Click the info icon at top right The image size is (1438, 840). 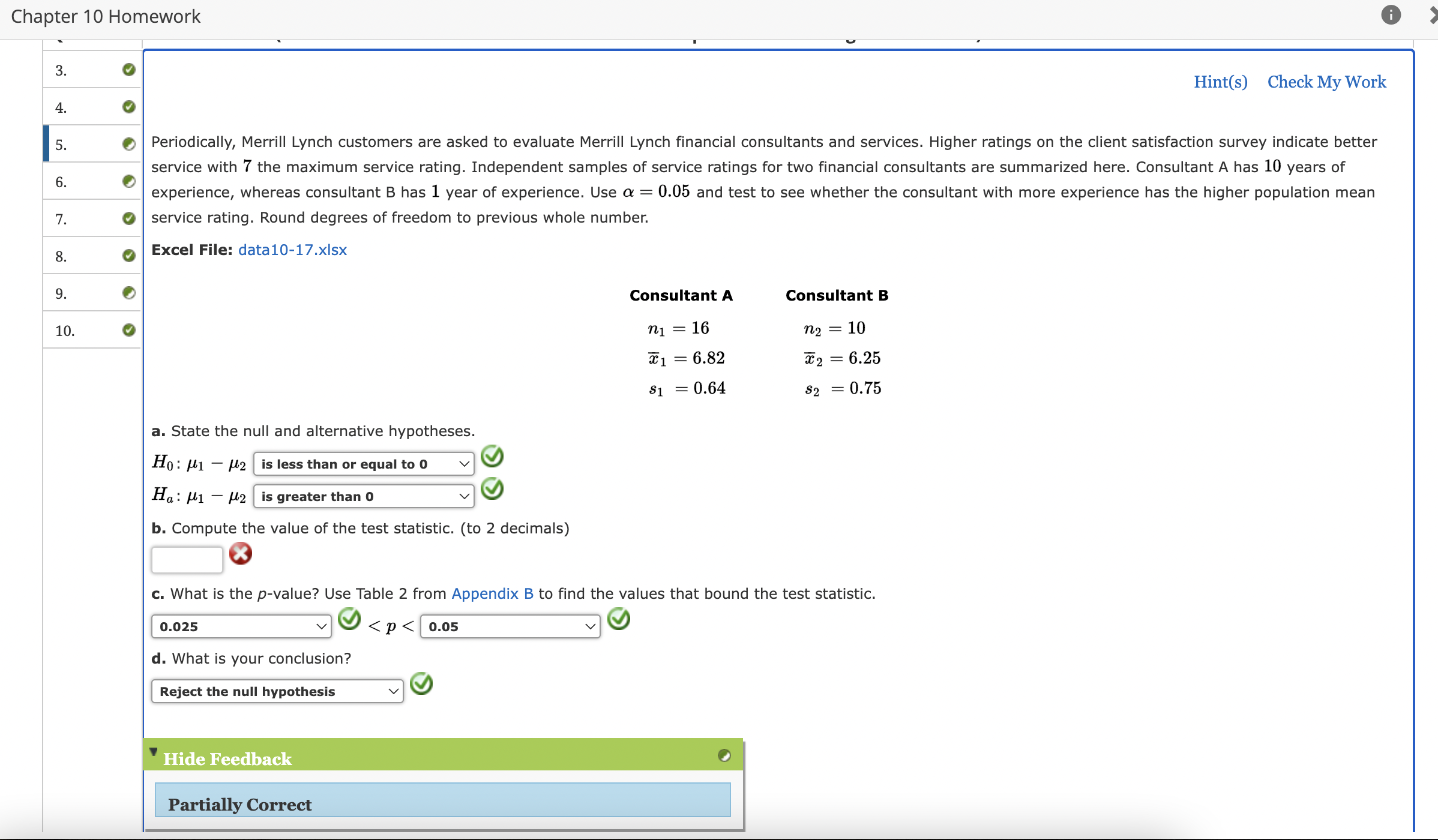[x=1391, y=15]
